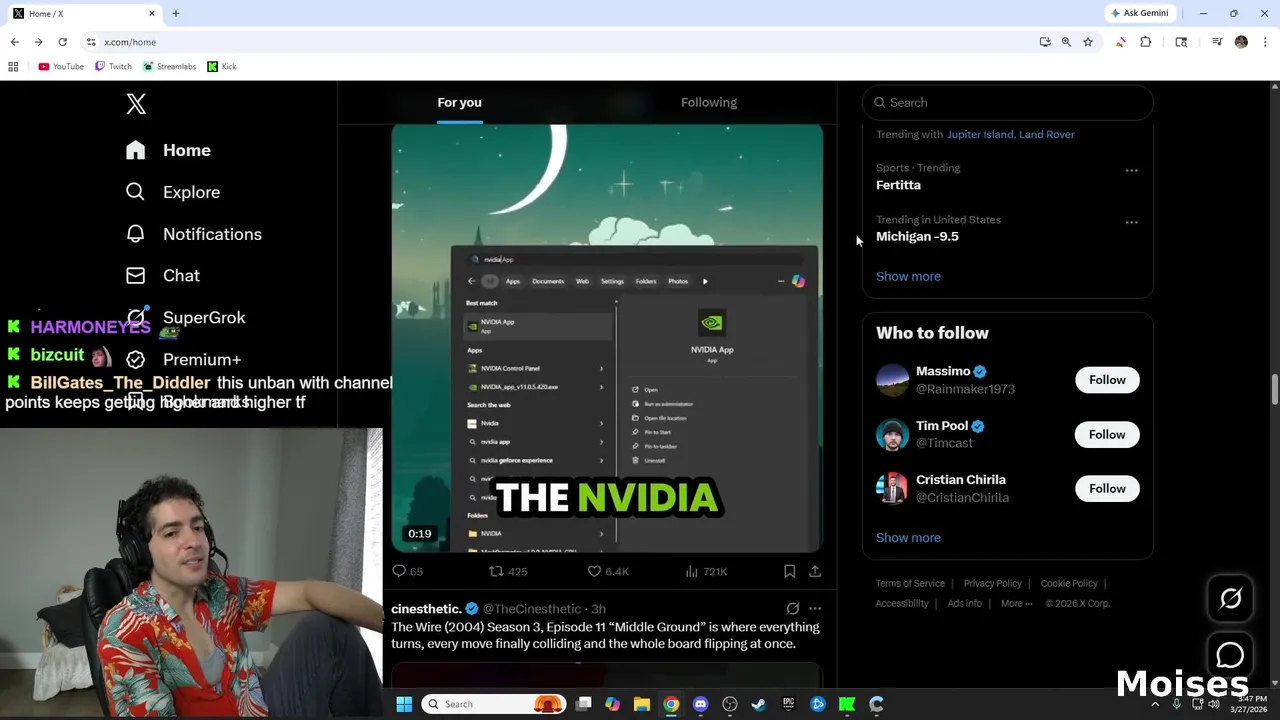
Task: Open Windows Start menu
Action: tap(404, 704)
